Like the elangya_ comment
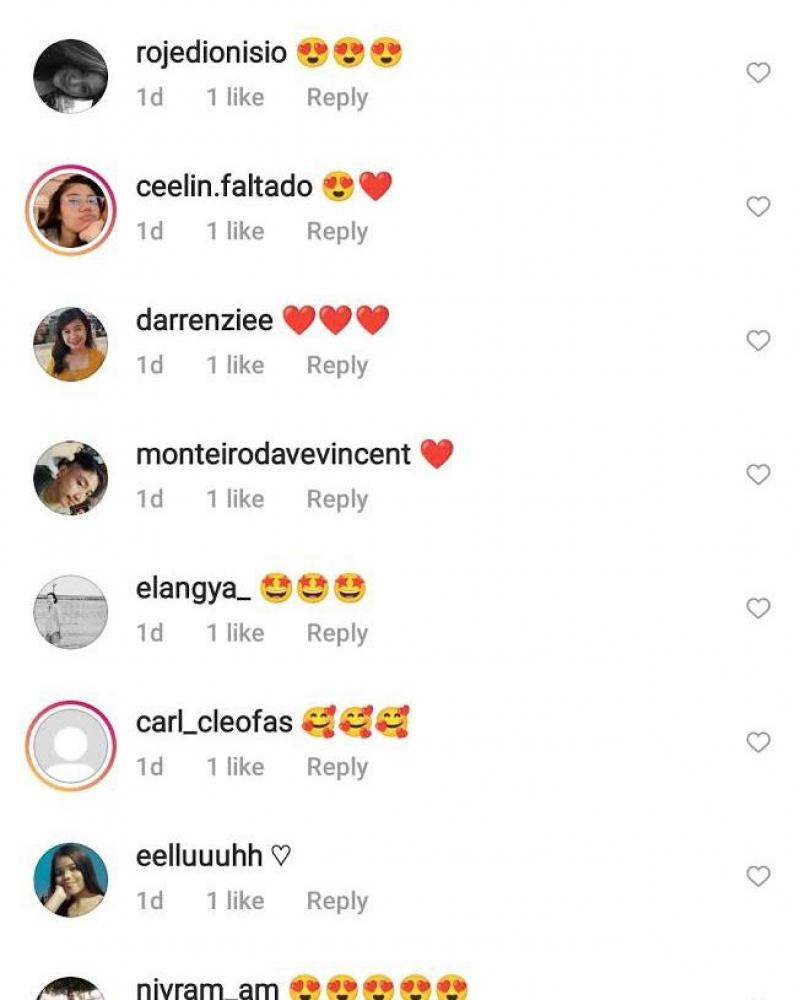Screen dimensions: 800x1000 click(x=759, y=608)
